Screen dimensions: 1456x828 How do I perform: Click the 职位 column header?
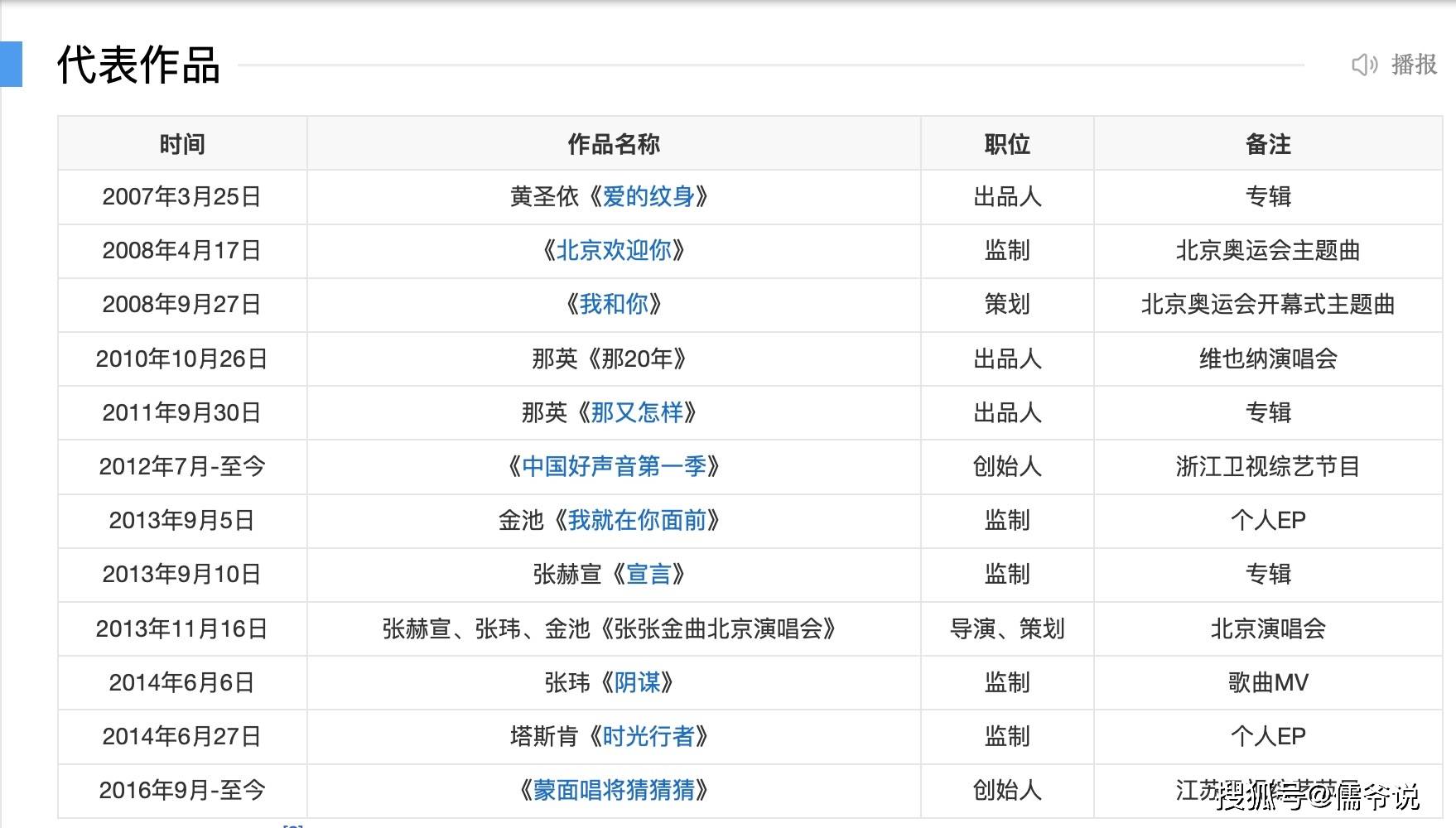point(1007,144)
